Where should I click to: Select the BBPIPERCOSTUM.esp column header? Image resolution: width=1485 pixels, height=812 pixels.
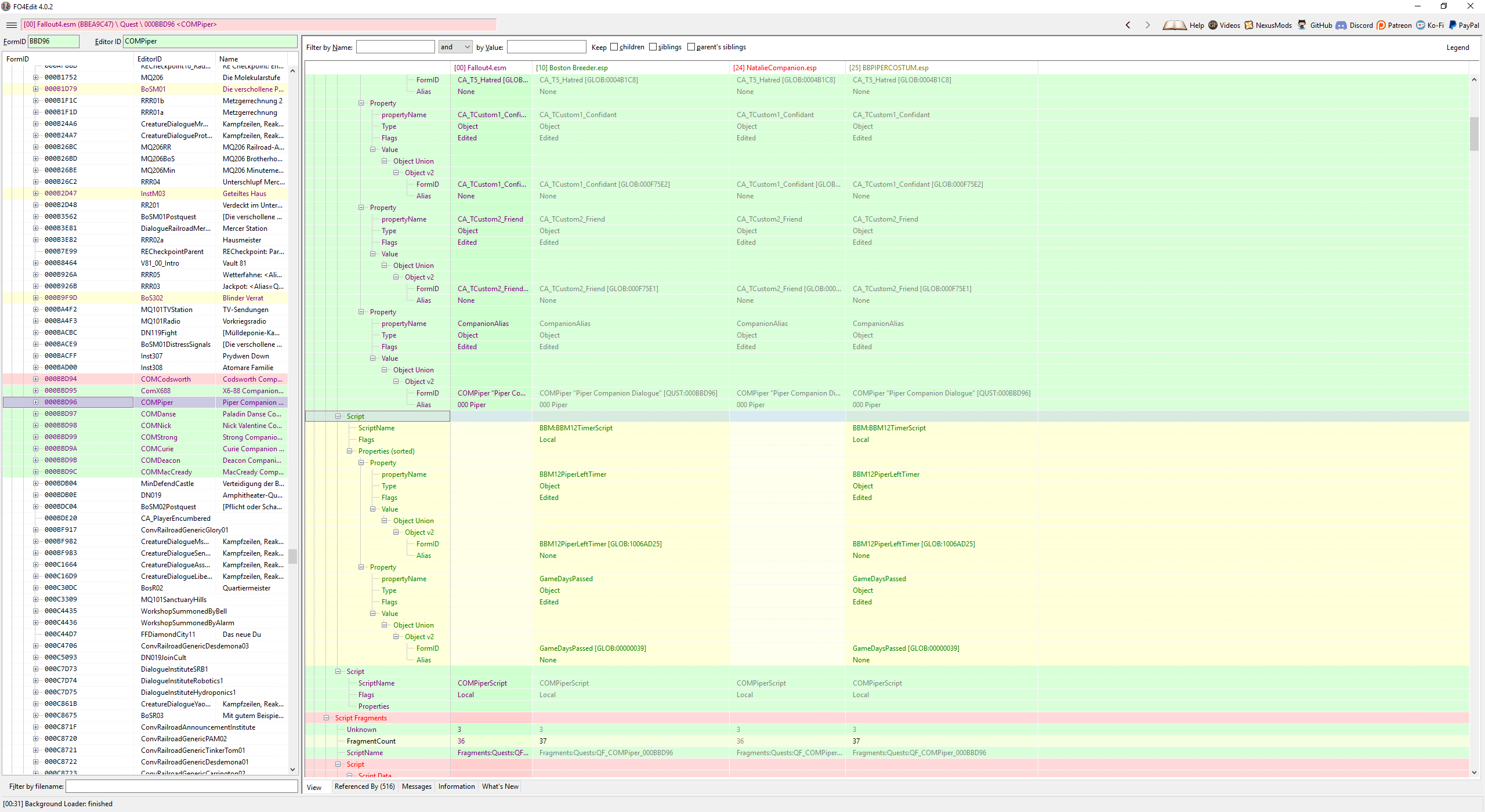click(x=941, y=68)
